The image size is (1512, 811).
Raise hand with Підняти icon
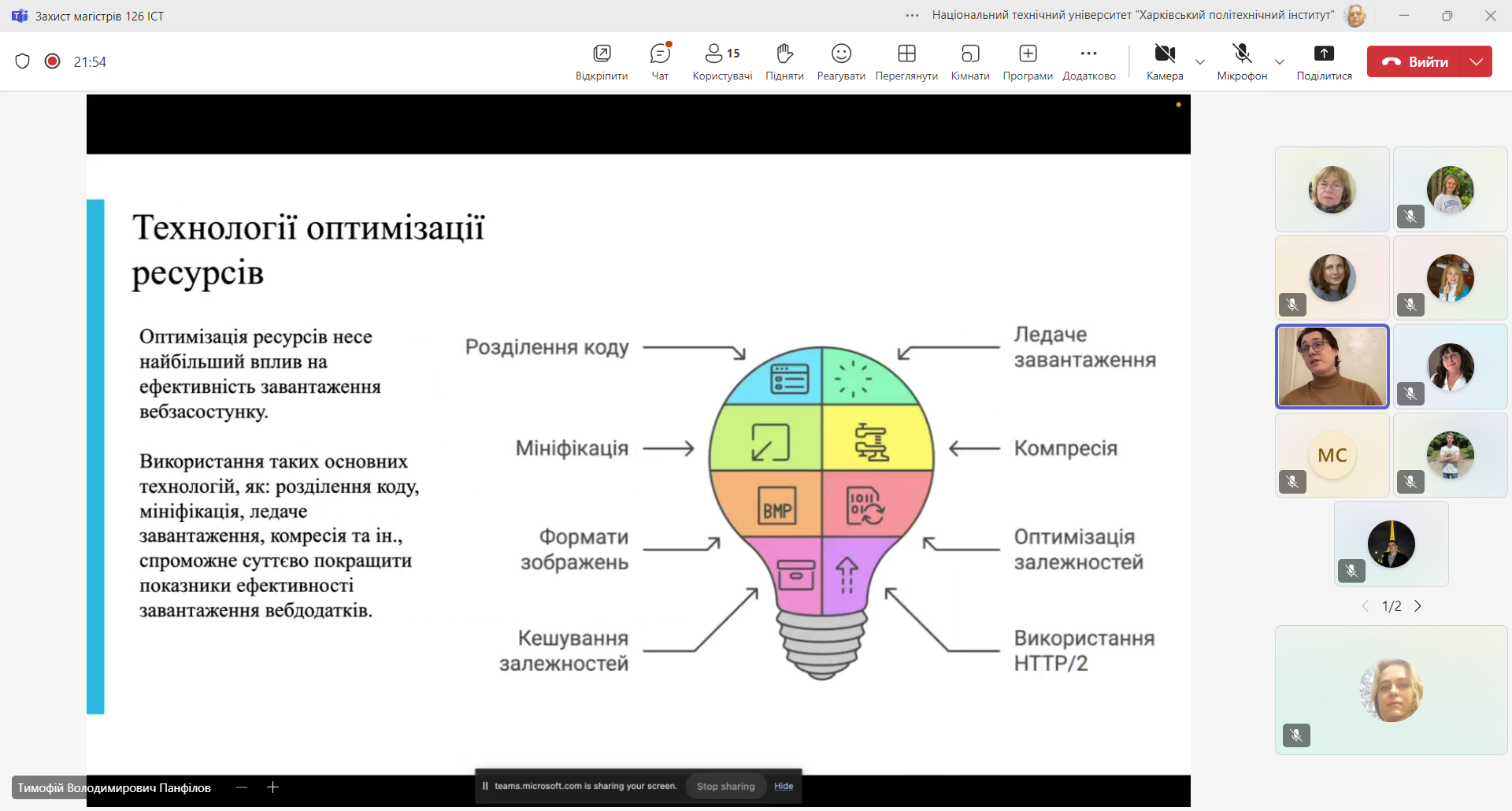tap(784, 61)
